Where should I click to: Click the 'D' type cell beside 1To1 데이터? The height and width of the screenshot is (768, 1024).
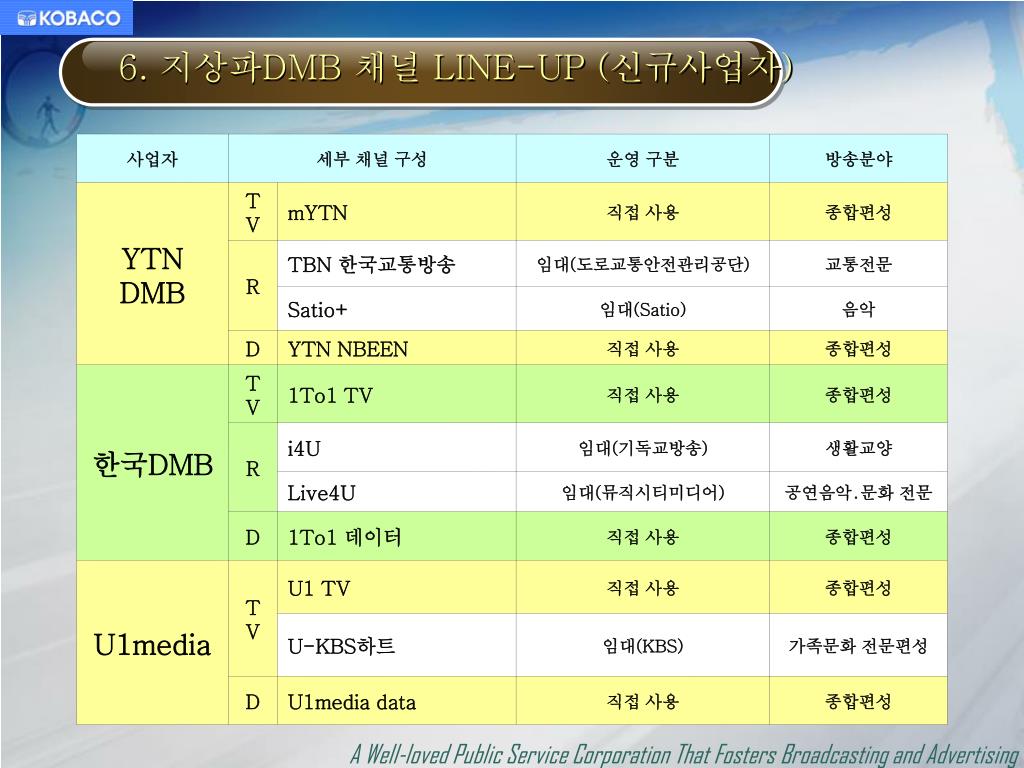point(253,536)
